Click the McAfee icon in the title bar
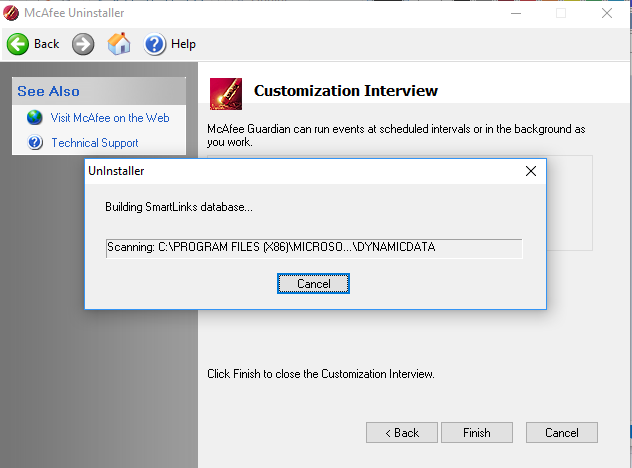Viewport: 632px width, 468px height. [x=13, y=13]
